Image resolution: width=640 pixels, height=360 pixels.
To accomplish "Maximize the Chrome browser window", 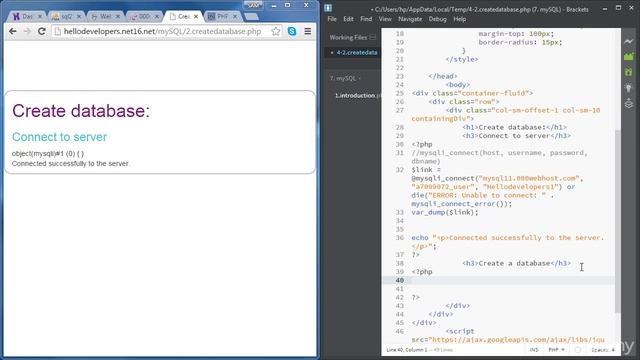I will coord(287,5).
